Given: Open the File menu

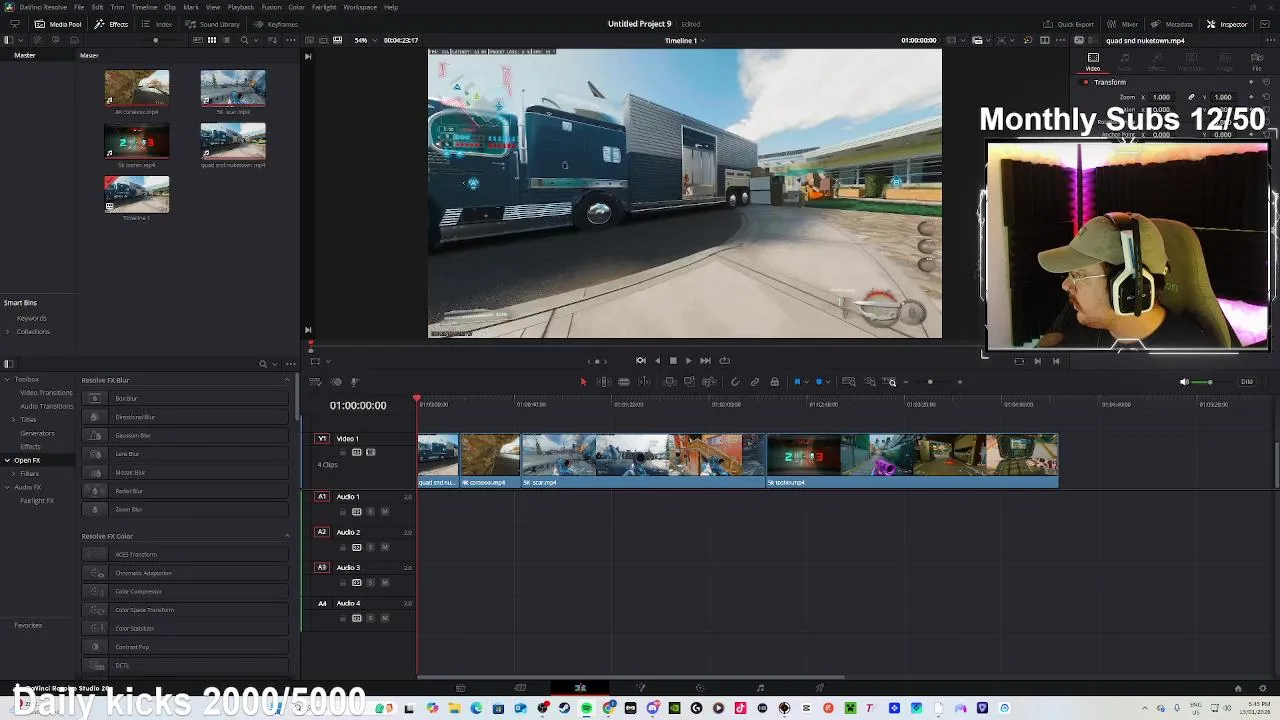Looking at the screenshot, I should 79,7.
